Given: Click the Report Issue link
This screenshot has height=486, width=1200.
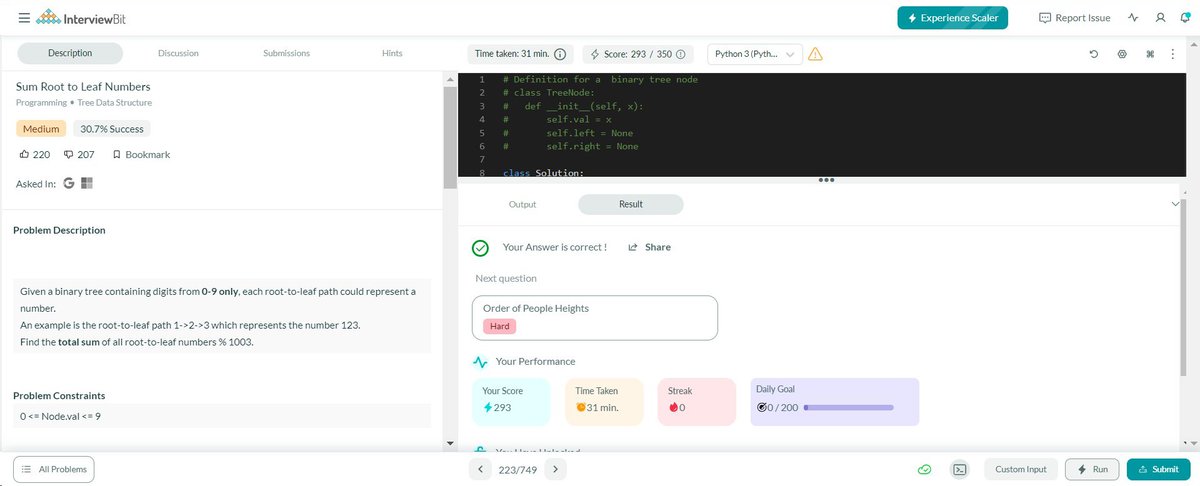Looking at the screenshot, I should pyautogui.click(x=1074, y=18).
